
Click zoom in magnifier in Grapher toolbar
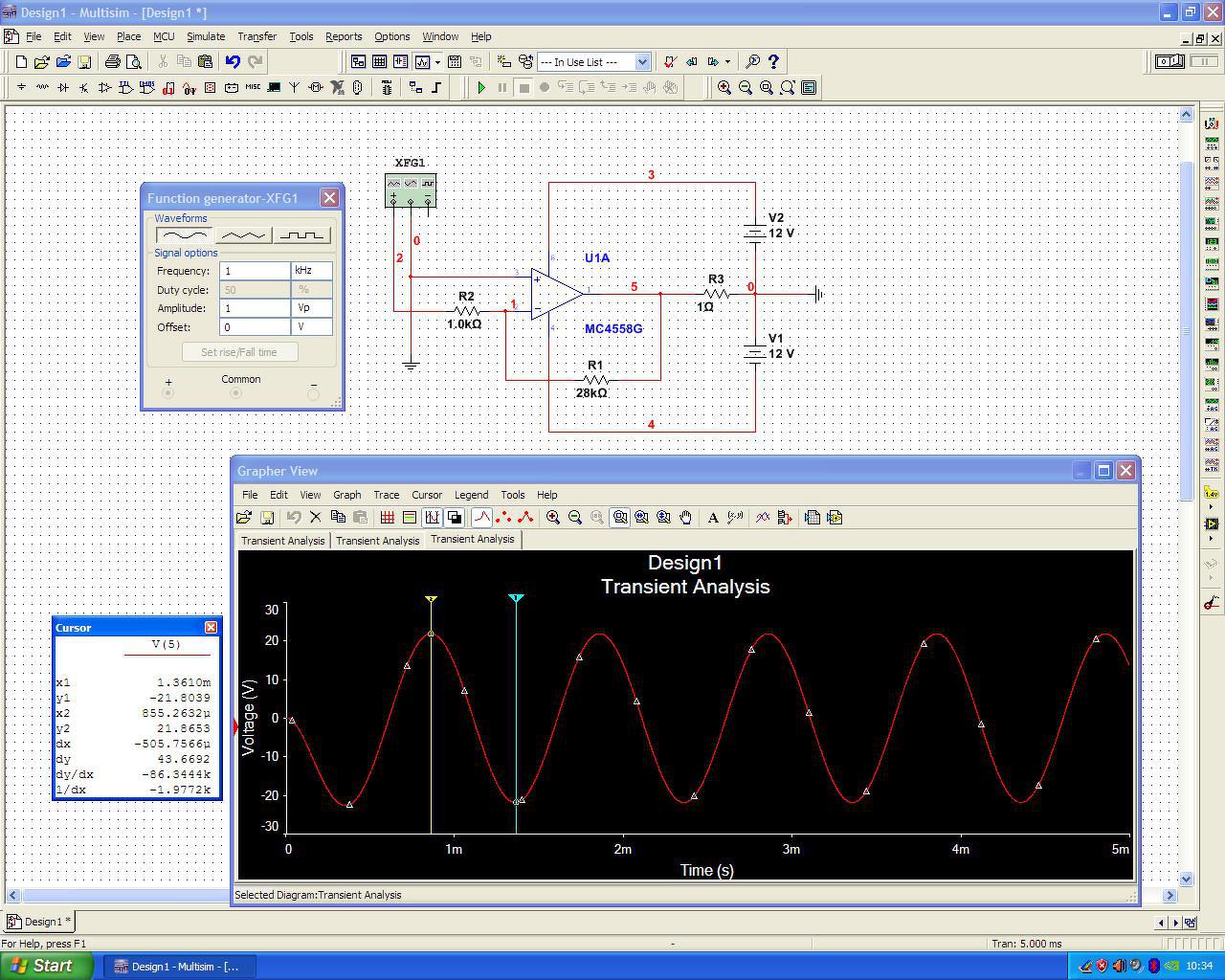click(553, 518)
